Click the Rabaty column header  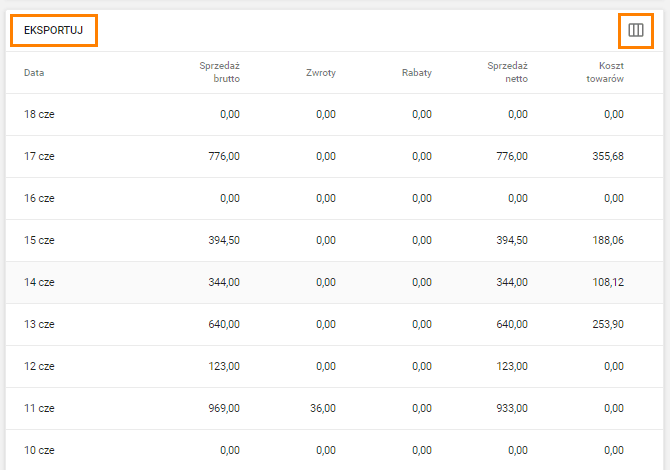[416, 73]
